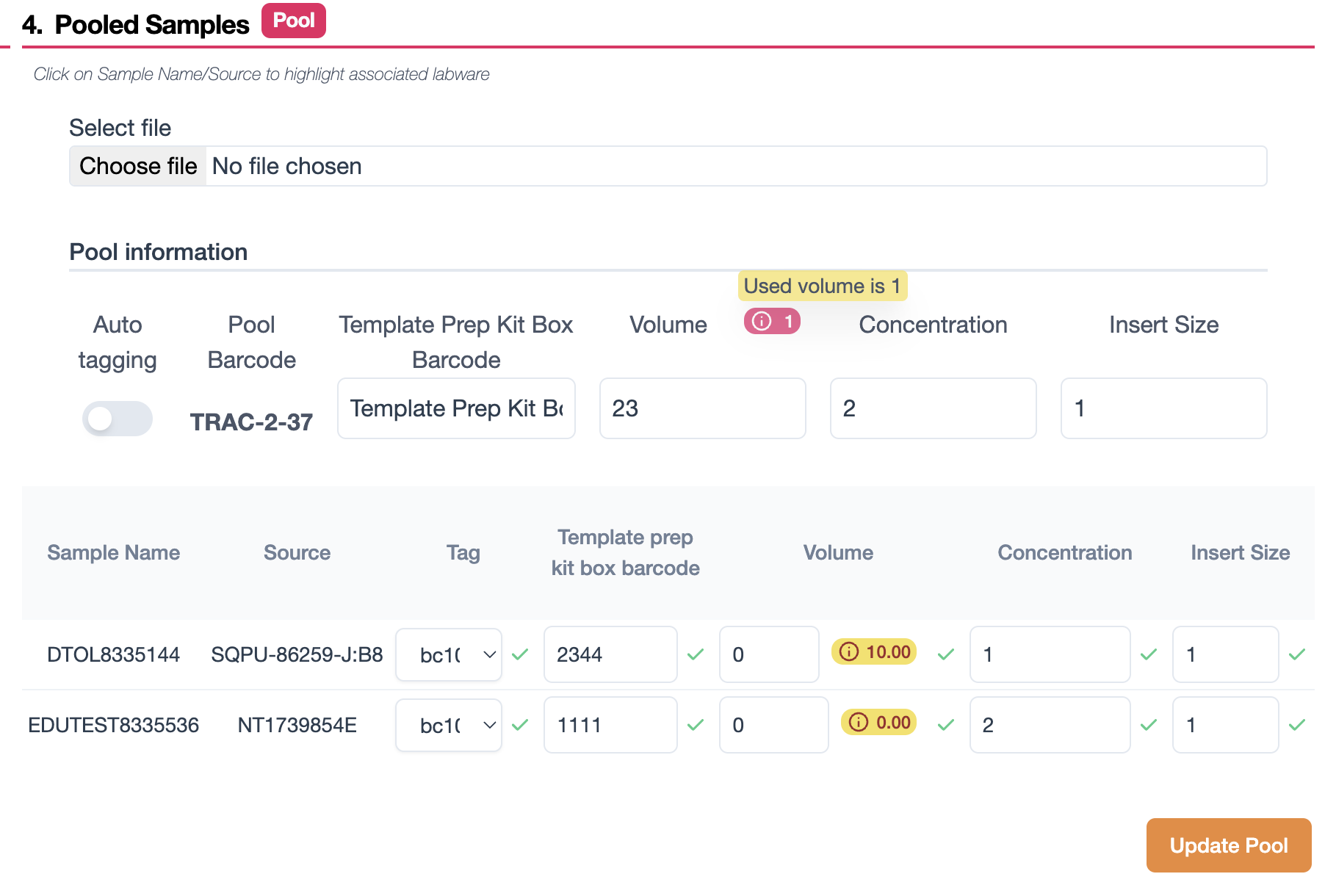1325x896 pixels.
Task: Click the Update Pool button
Action: click(1228, 845)
